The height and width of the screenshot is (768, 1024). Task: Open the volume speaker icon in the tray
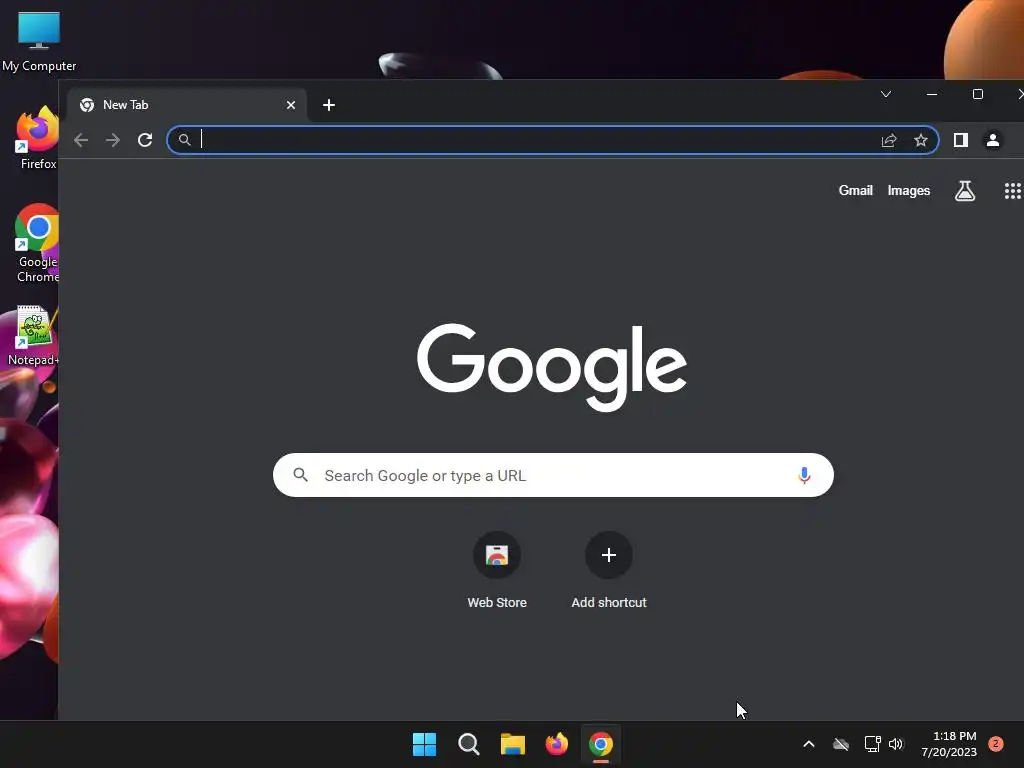(896, 744)
